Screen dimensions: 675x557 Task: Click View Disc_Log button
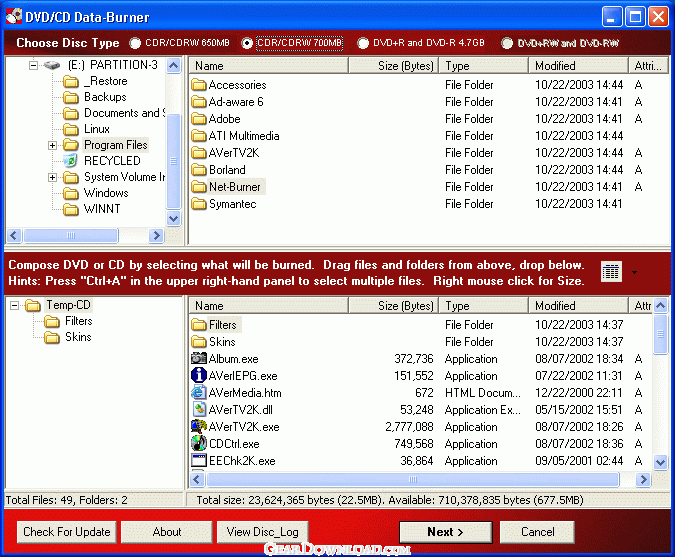click(263, 532)
